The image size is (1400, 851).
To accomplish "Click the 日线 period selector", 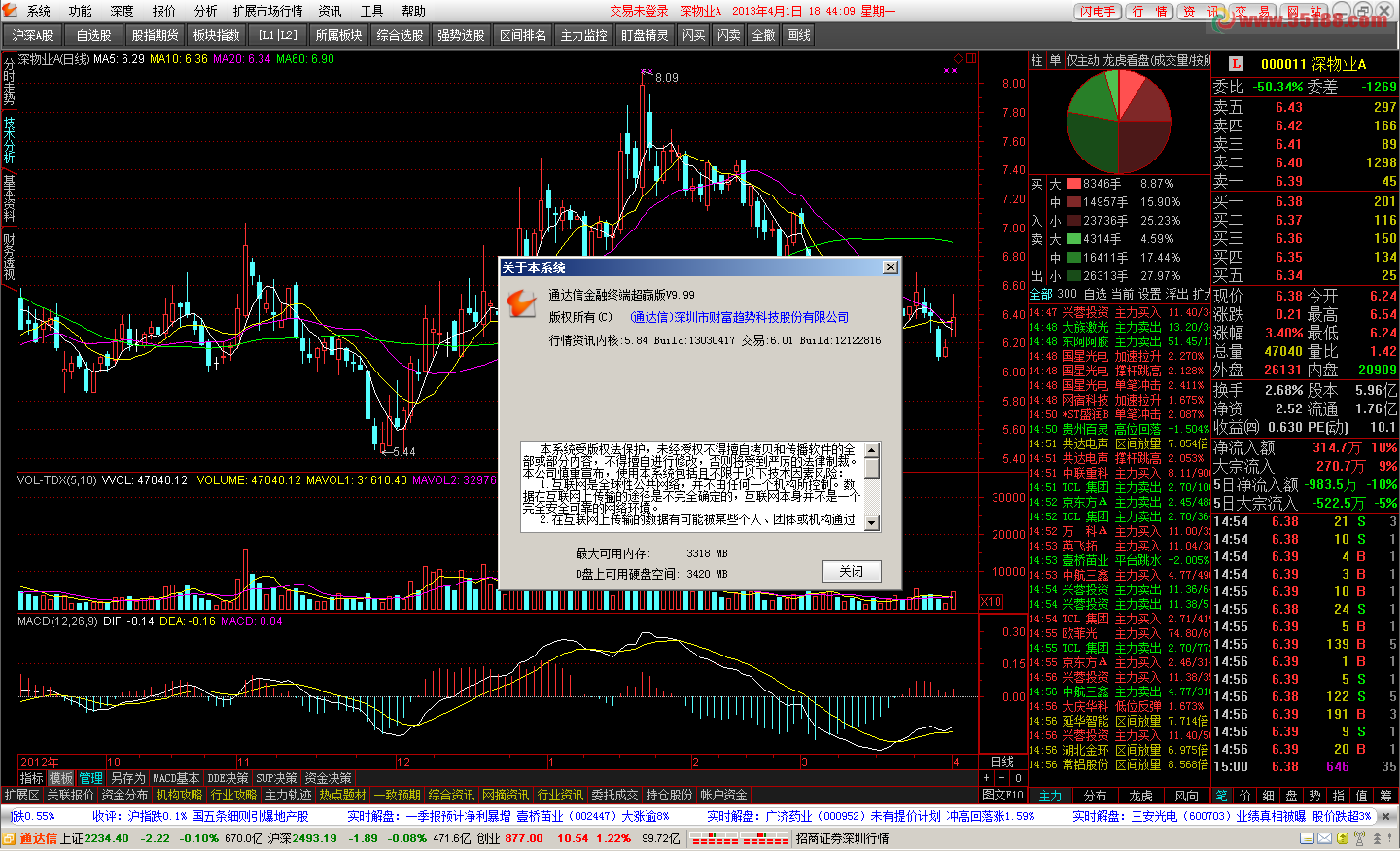I will (1001, 762).
